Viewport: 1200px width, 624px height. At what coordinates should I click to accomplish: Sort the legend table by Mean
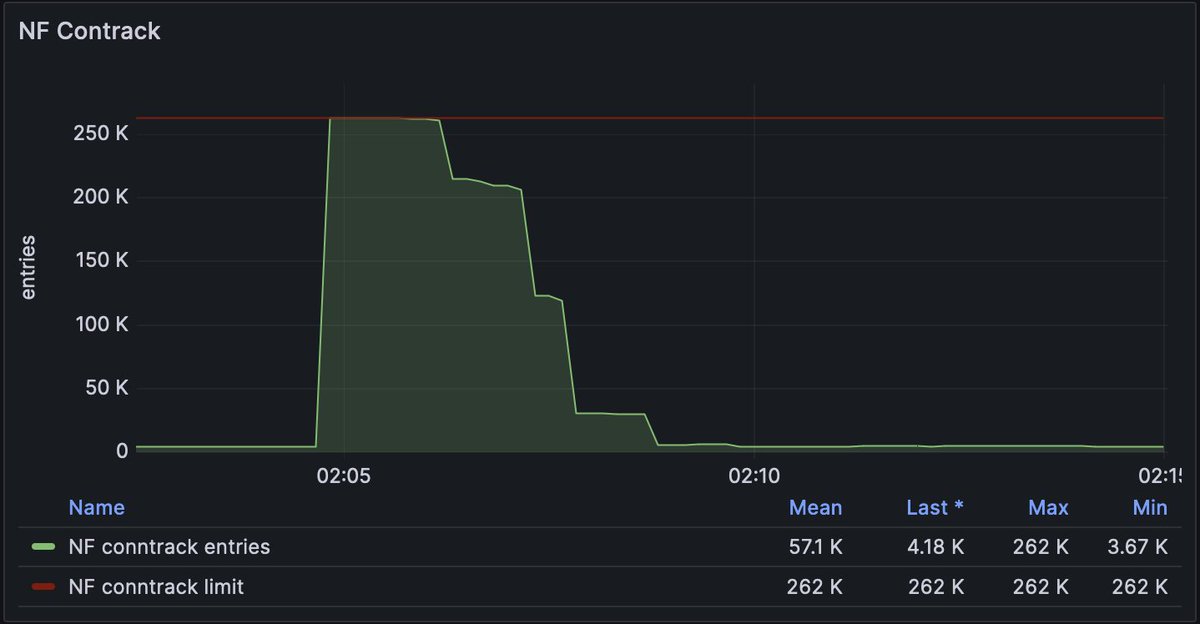[x=815, y=507]
